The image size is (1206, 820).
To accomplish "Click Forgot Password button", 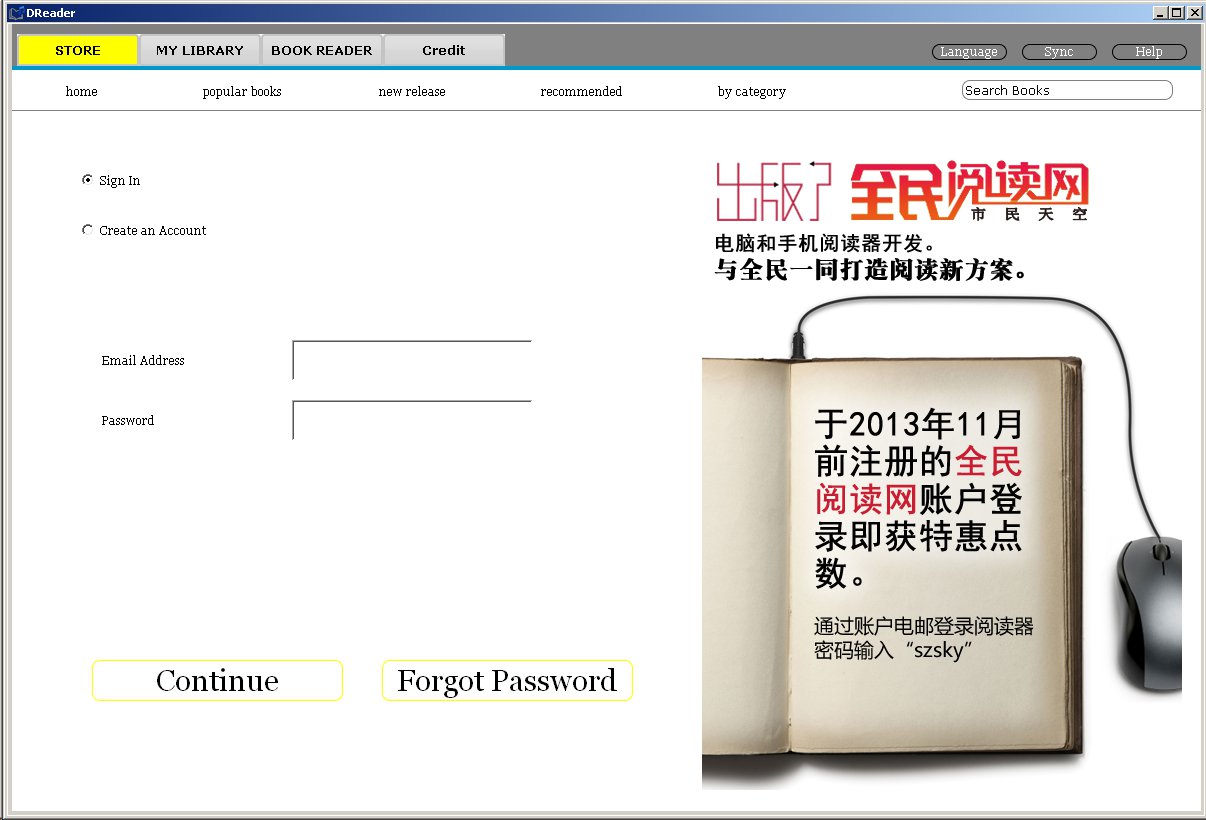I will click(507, 680).
